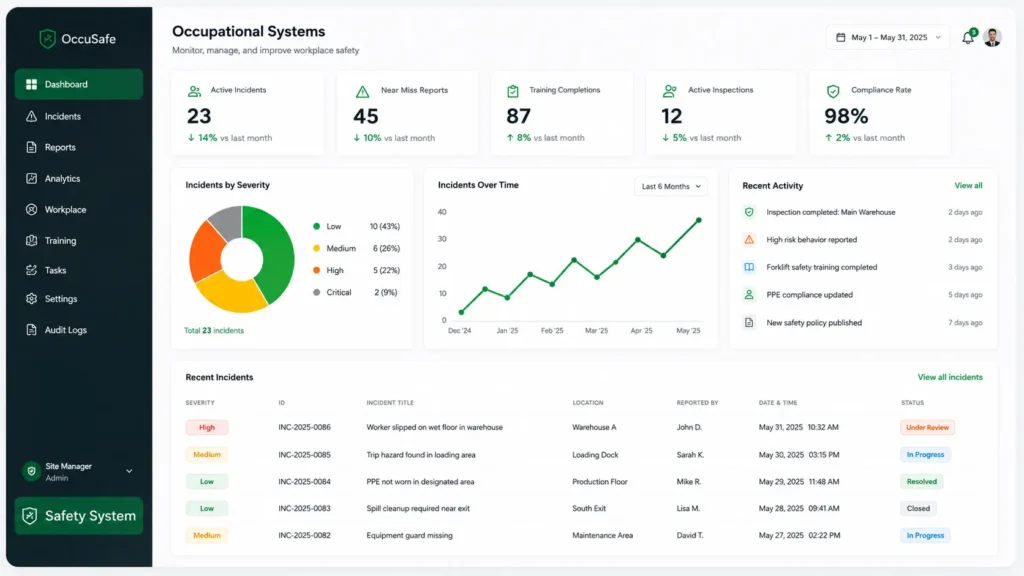Click the document icon for New safety policy
Screen dimensions: 1024x576
(749, 323)
